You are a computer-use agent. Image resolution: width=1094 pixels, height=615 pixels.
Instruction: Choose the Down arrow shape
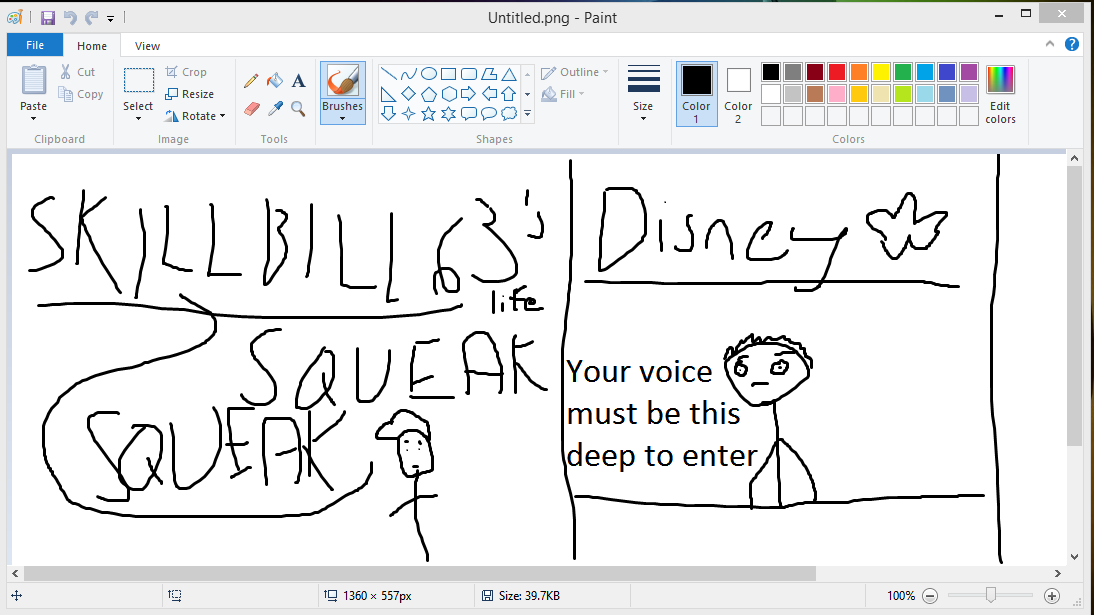[x=389, y=113]
